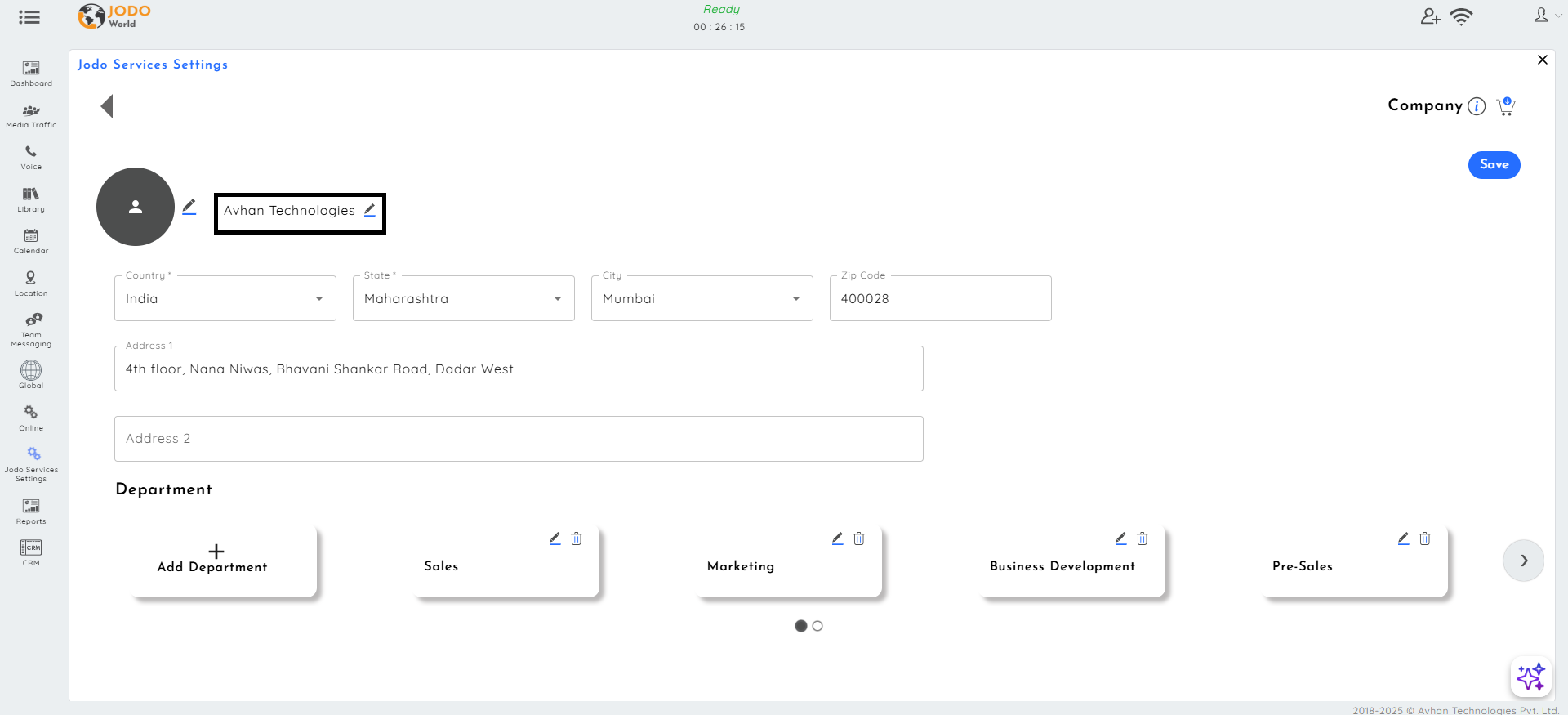Click the Company info icon

1477,106
